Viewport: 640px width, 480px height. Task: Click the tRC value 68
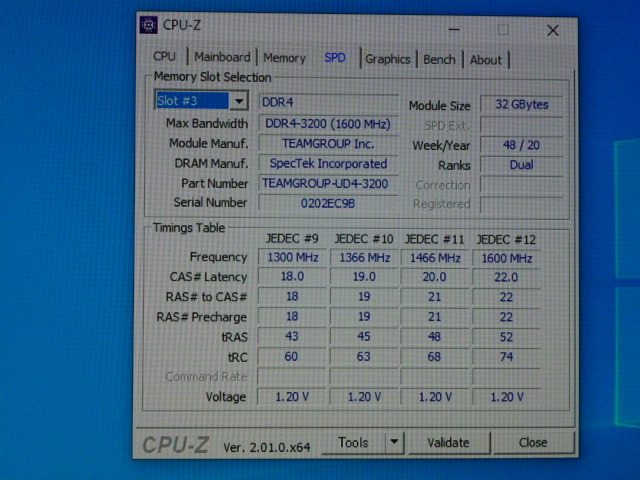[434, 357]
